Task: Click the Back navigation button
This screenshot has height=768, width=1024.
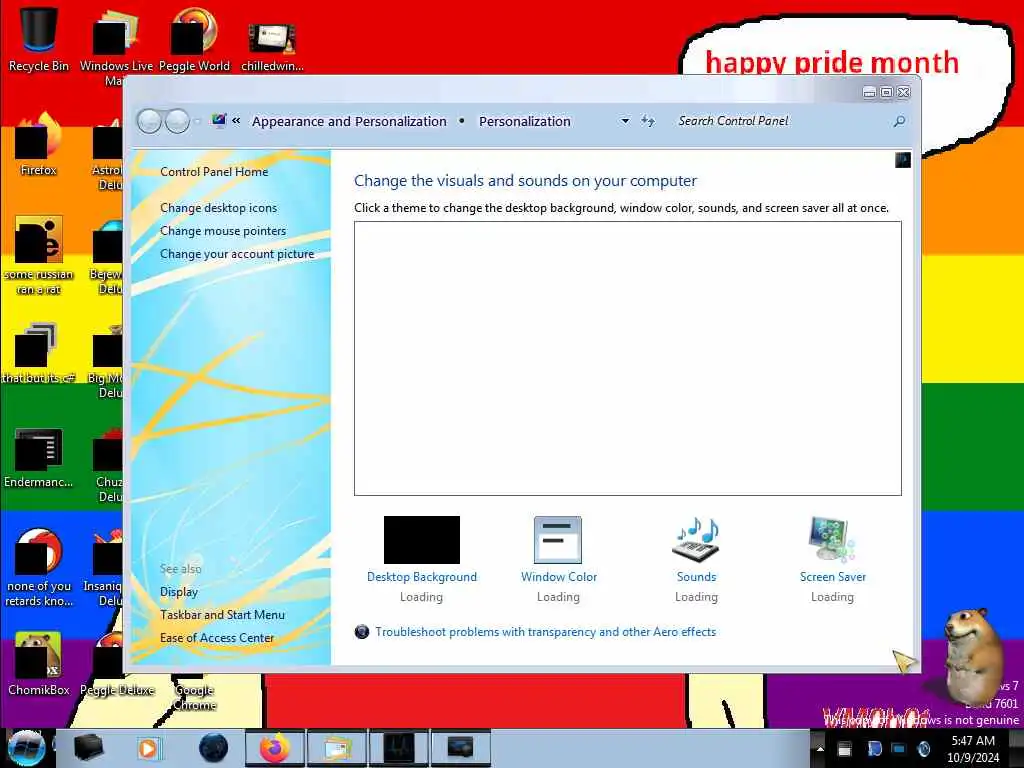Action: (149, 121)
